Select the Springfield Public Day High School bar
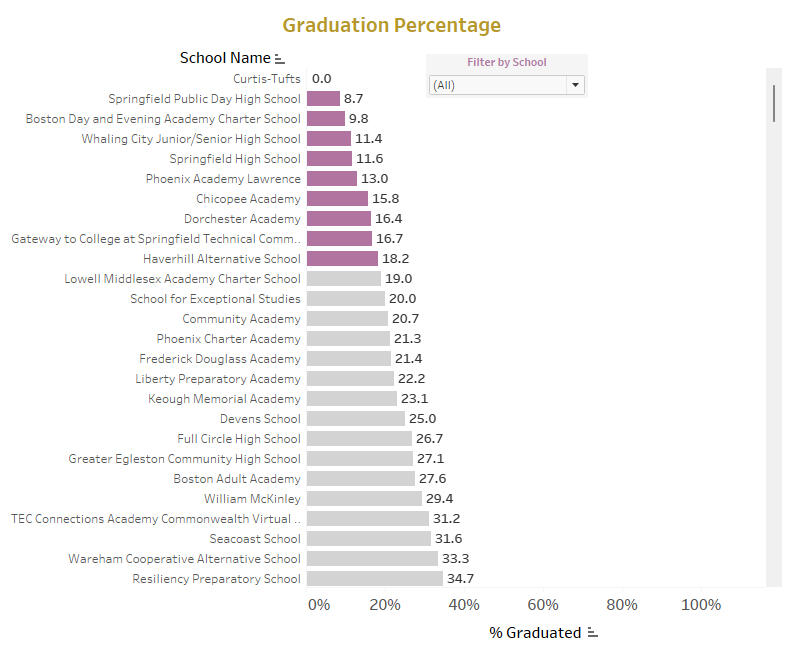The width and height of the screenshot is (806, 655). pyautogui.click(x=323, y=99)
